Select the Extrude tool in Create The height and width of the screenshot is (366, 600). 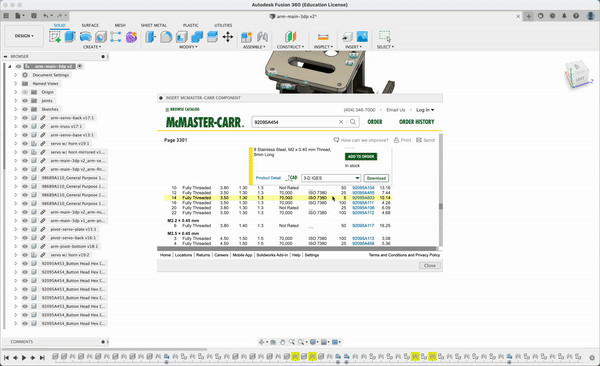point(70,37)
